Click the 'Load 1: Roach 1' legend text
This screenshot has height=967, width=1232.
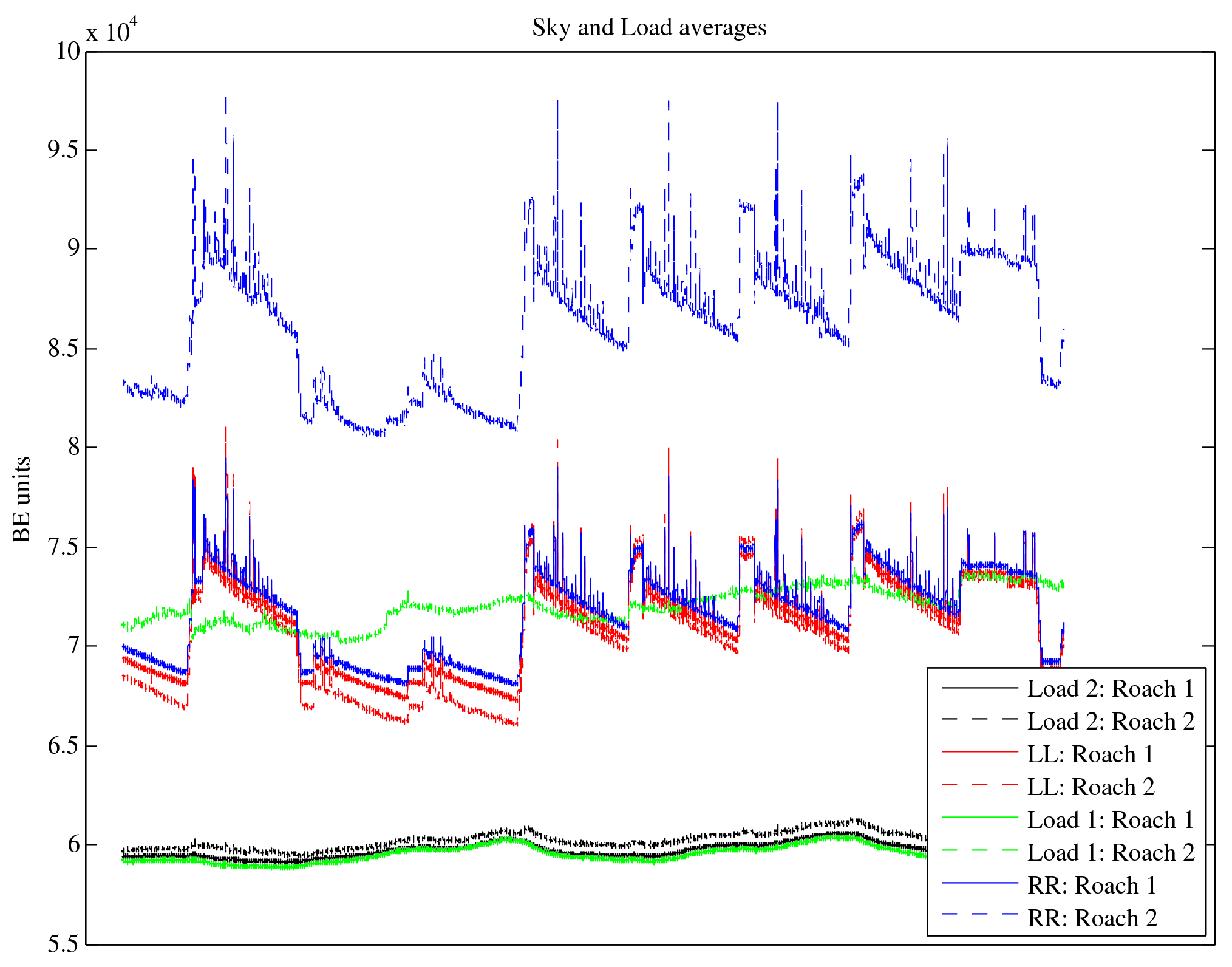(1110, 820)
